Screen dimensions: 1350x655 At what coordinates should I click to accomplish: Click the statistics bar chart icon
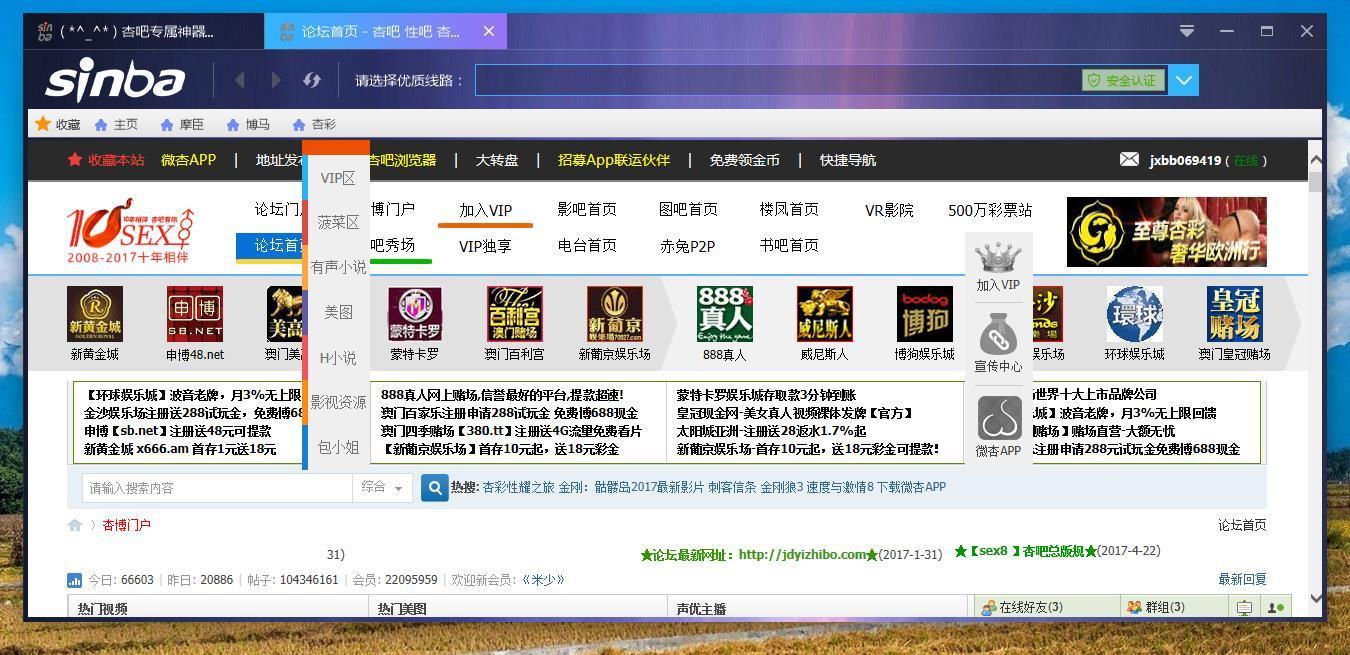tap(75, 580)
